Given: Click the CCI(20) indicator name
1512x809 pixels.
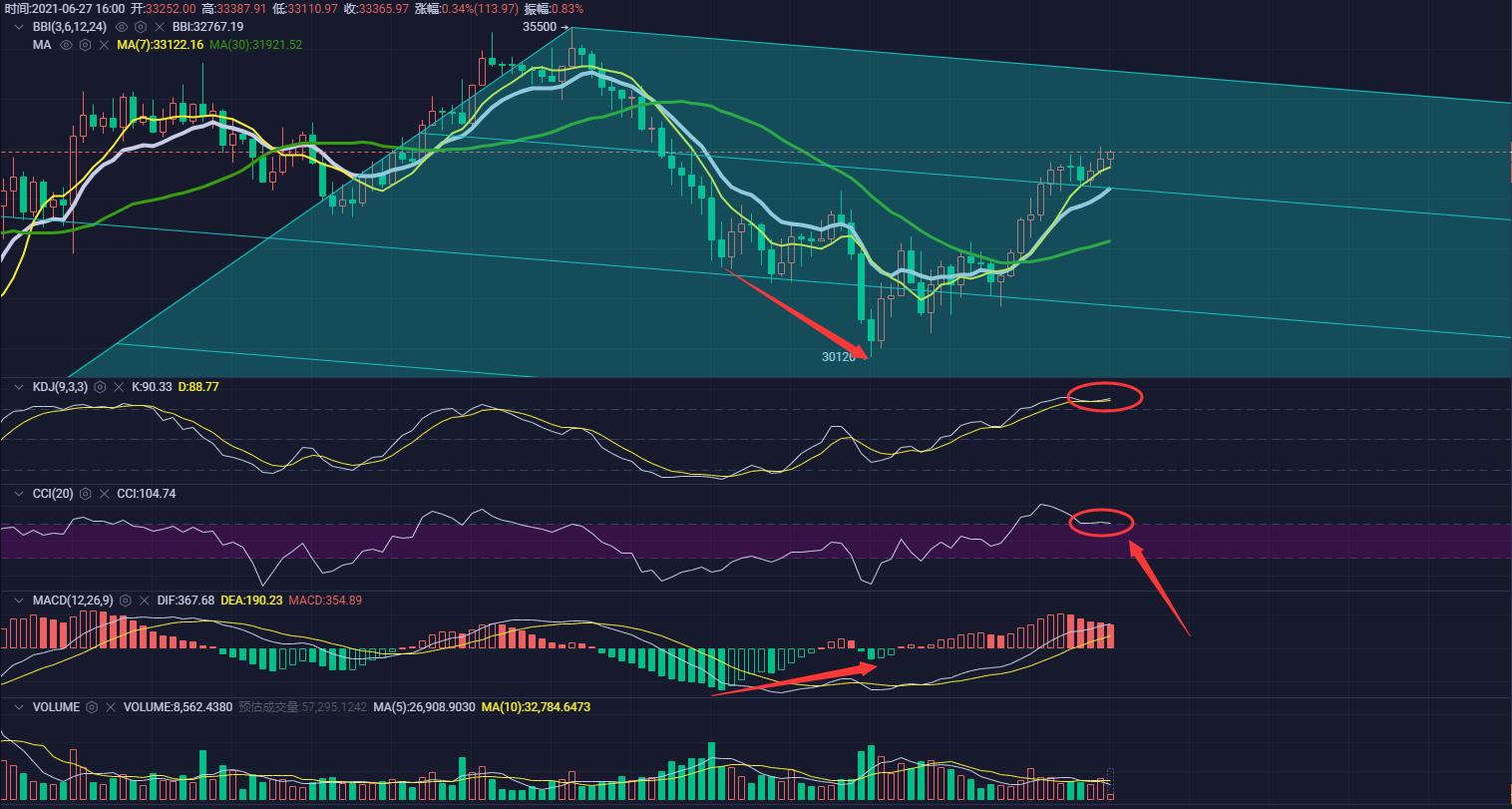Looking at the screenshot, I should (x=54, y=493).
